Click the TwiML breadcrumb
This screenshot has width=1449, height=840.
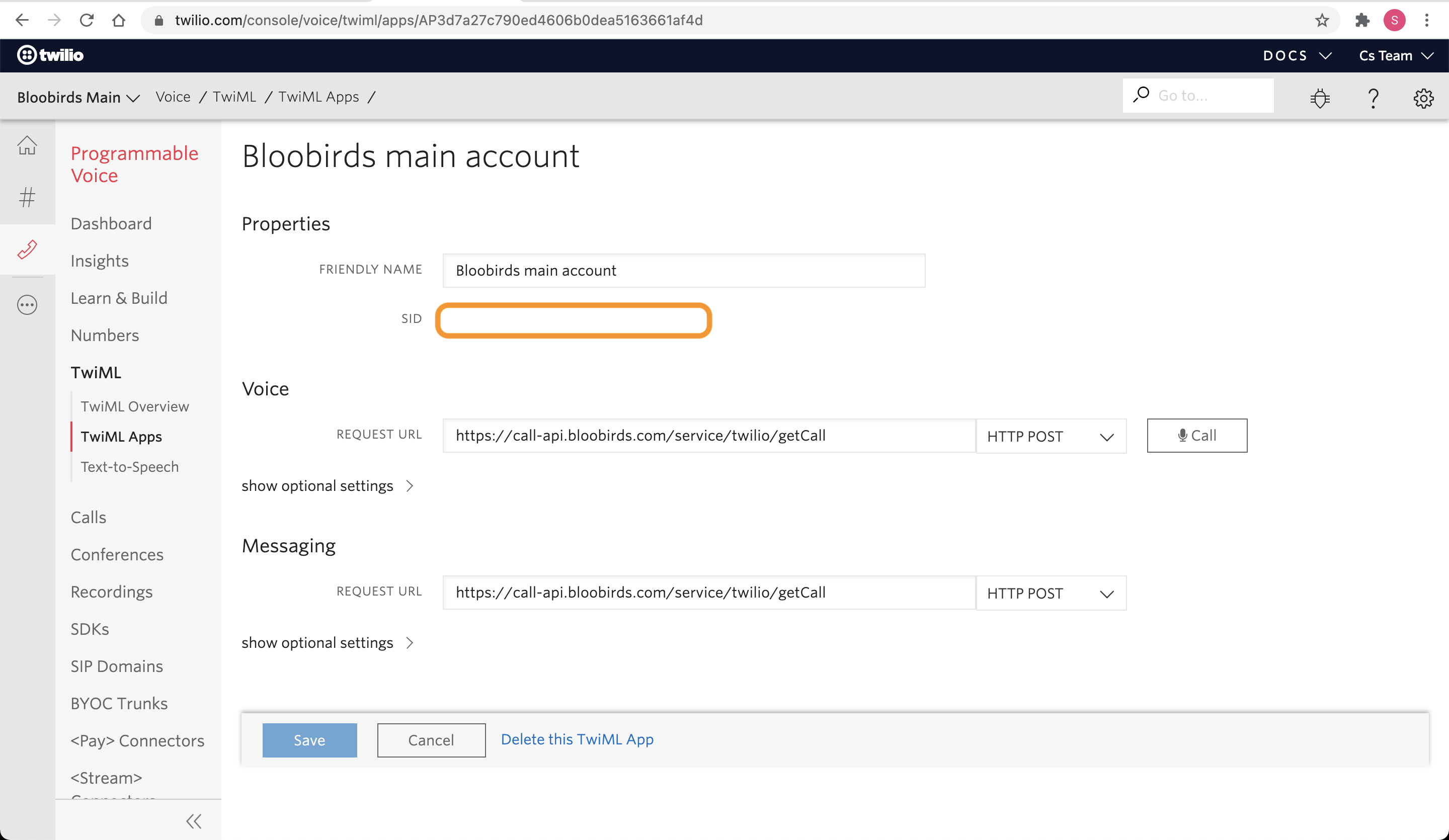point(234,97)
